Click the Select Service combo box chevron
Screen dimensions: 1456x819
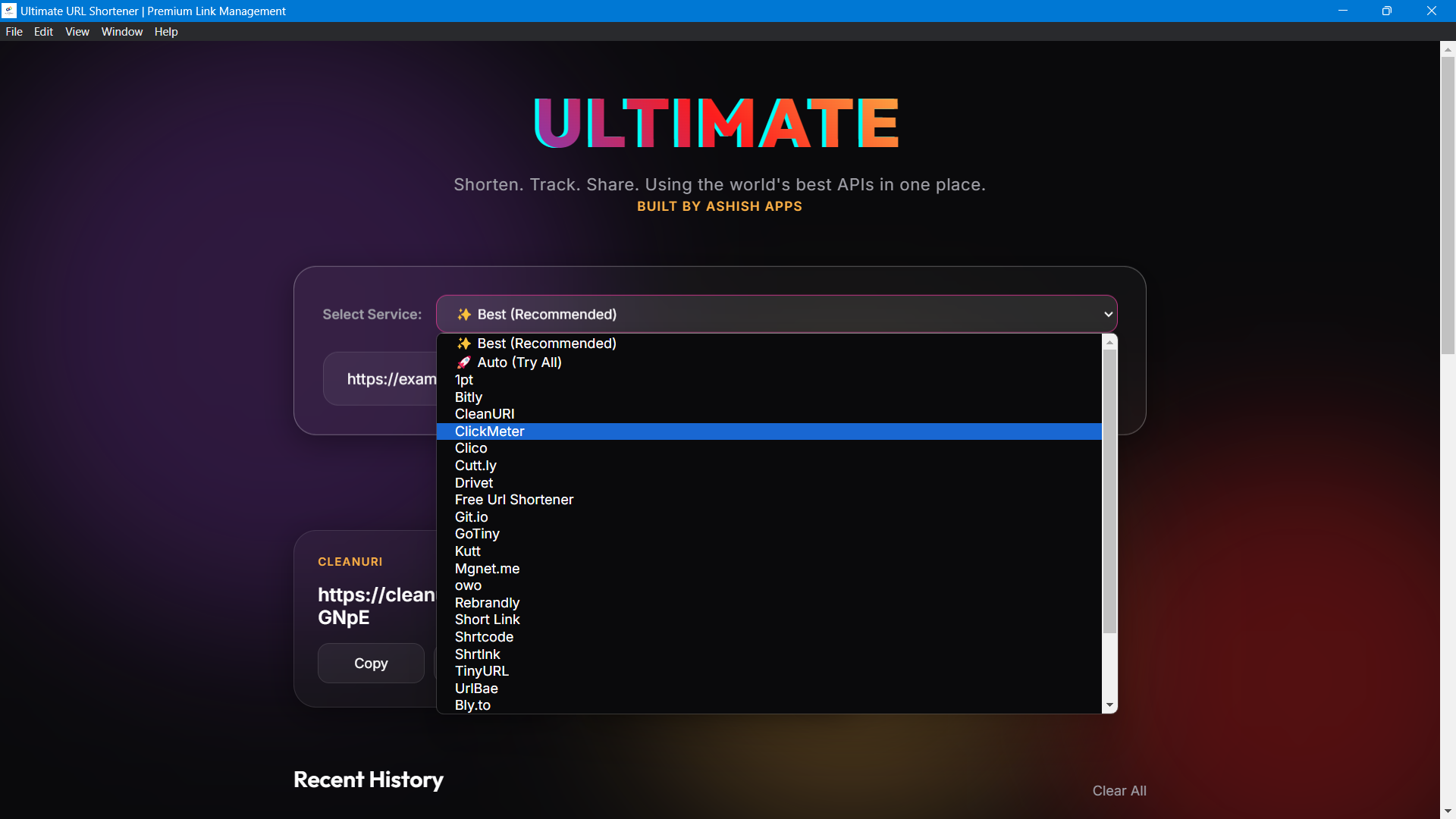[1108, 314]
